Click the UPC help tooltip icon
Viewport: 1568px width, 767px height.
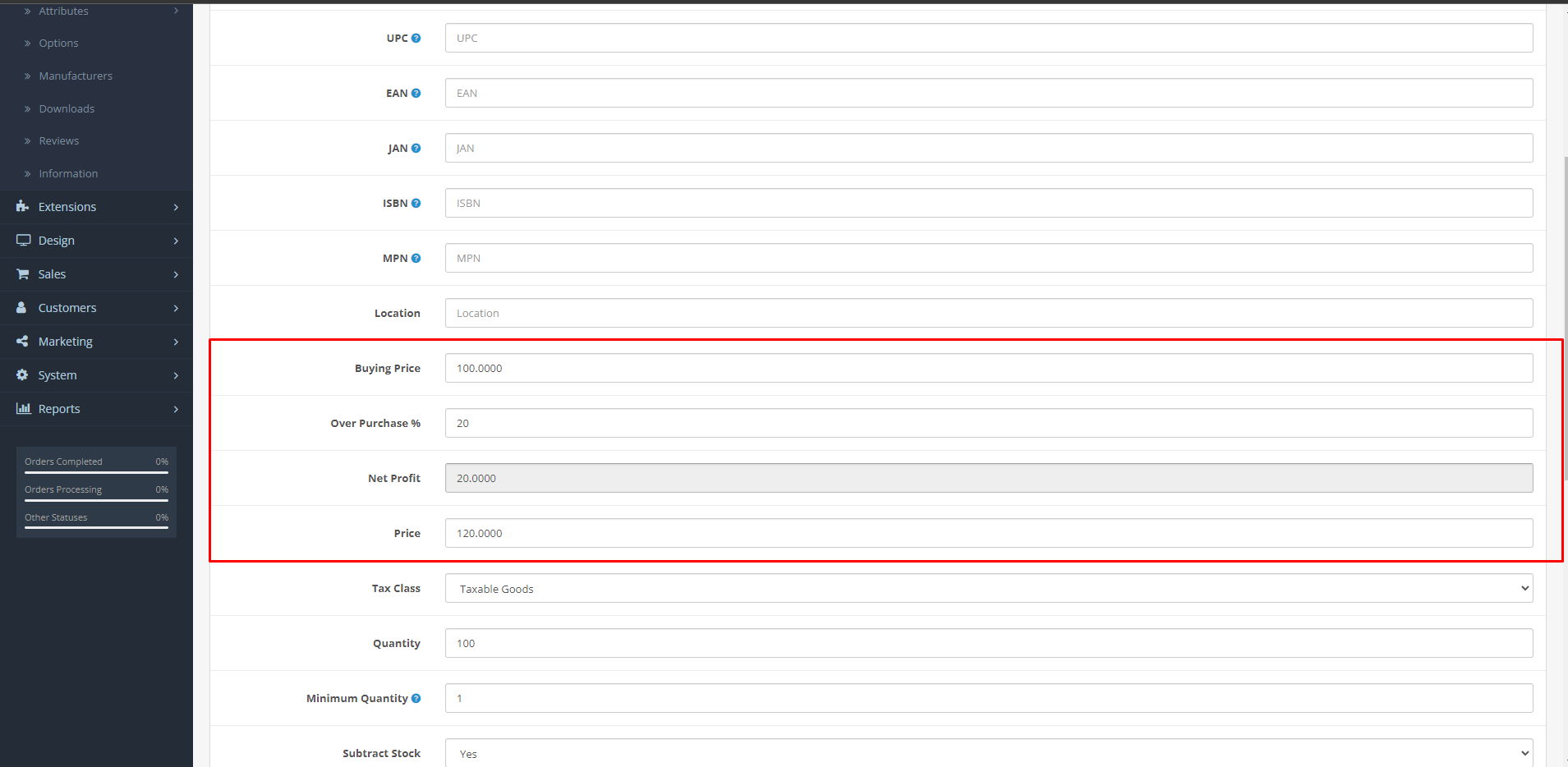[x=416, y=37]
